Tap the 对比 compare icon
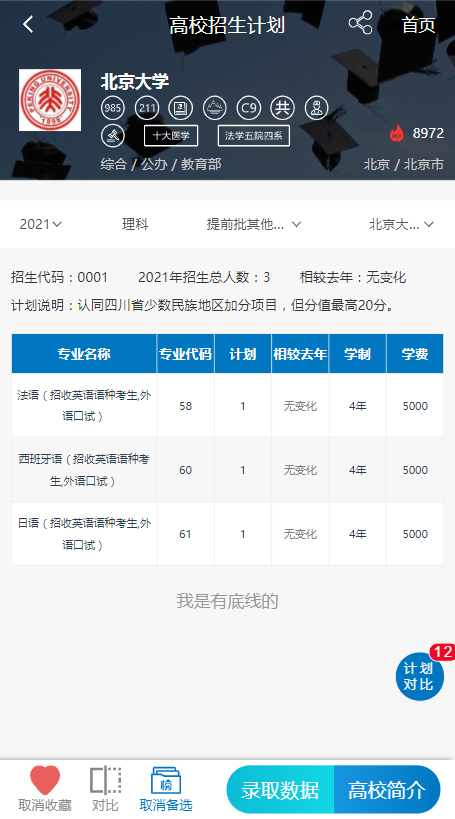 click(106, 789)
